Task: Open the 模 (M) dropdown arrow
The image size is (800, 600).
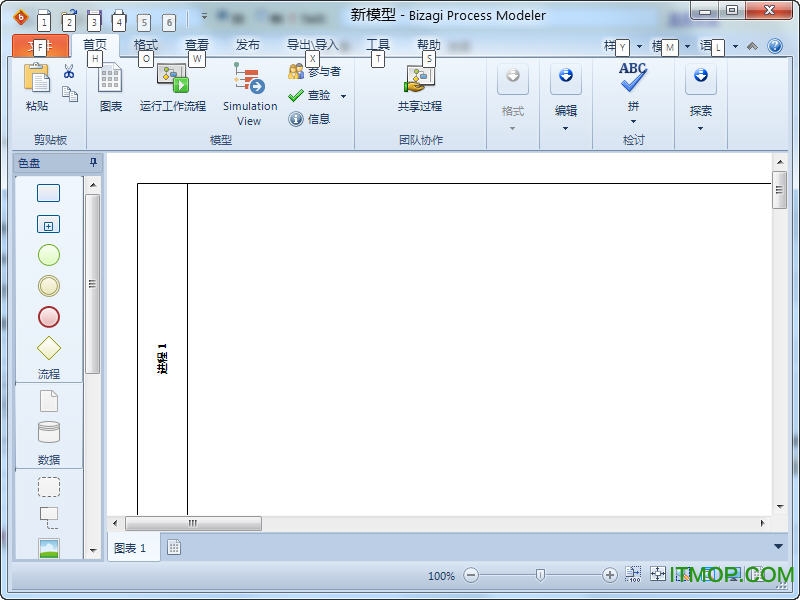Action: pos(687,46)
